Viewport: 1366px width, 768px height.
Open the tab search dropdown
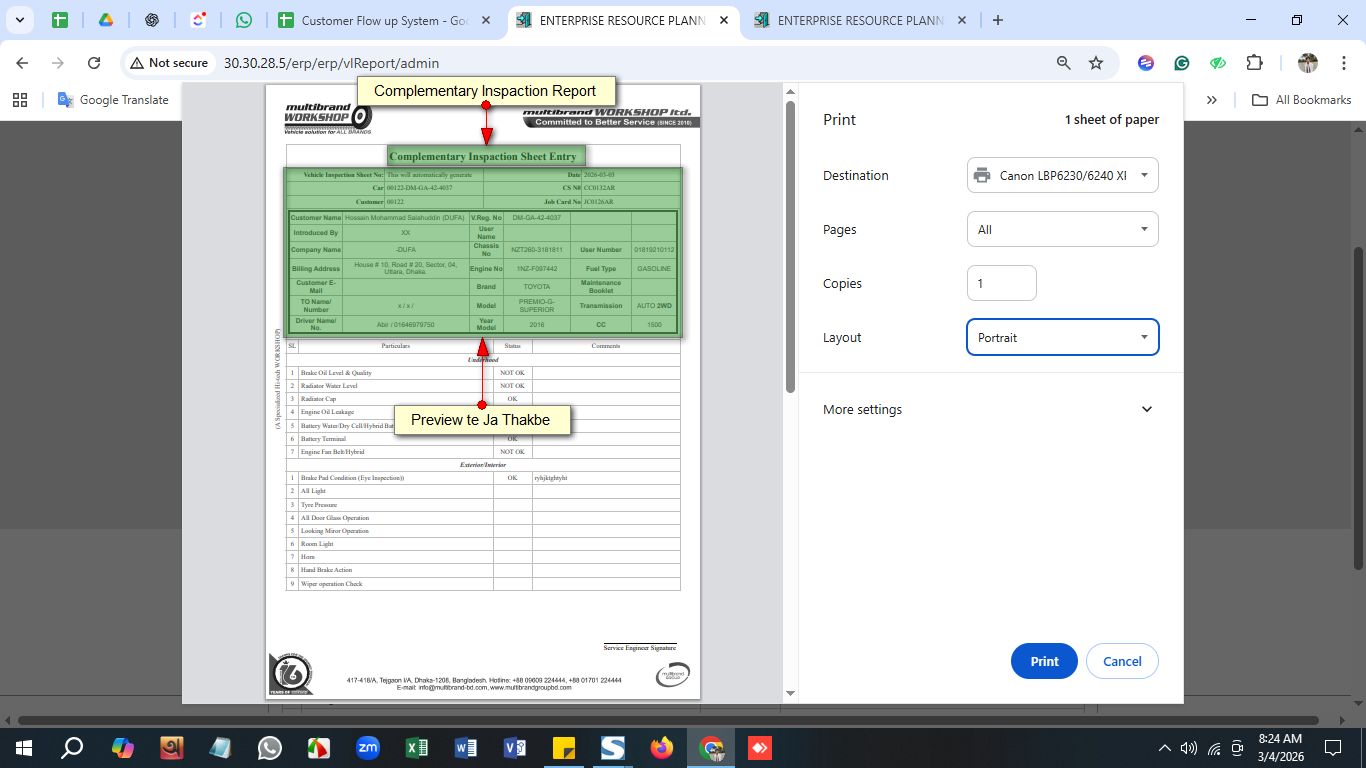[x=19, y=20]
